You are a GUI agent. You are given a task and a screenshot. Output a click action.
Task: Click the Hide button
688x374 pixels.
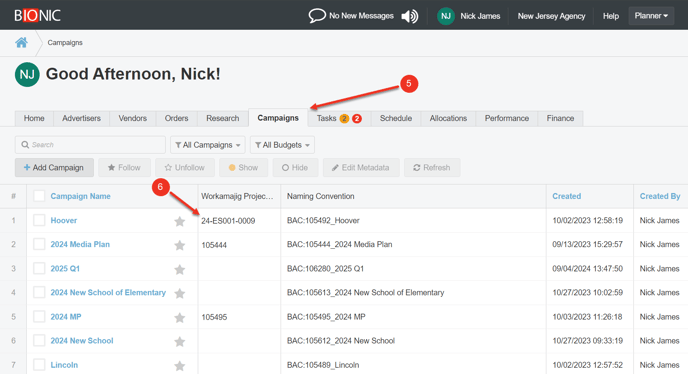click(295, 168)
